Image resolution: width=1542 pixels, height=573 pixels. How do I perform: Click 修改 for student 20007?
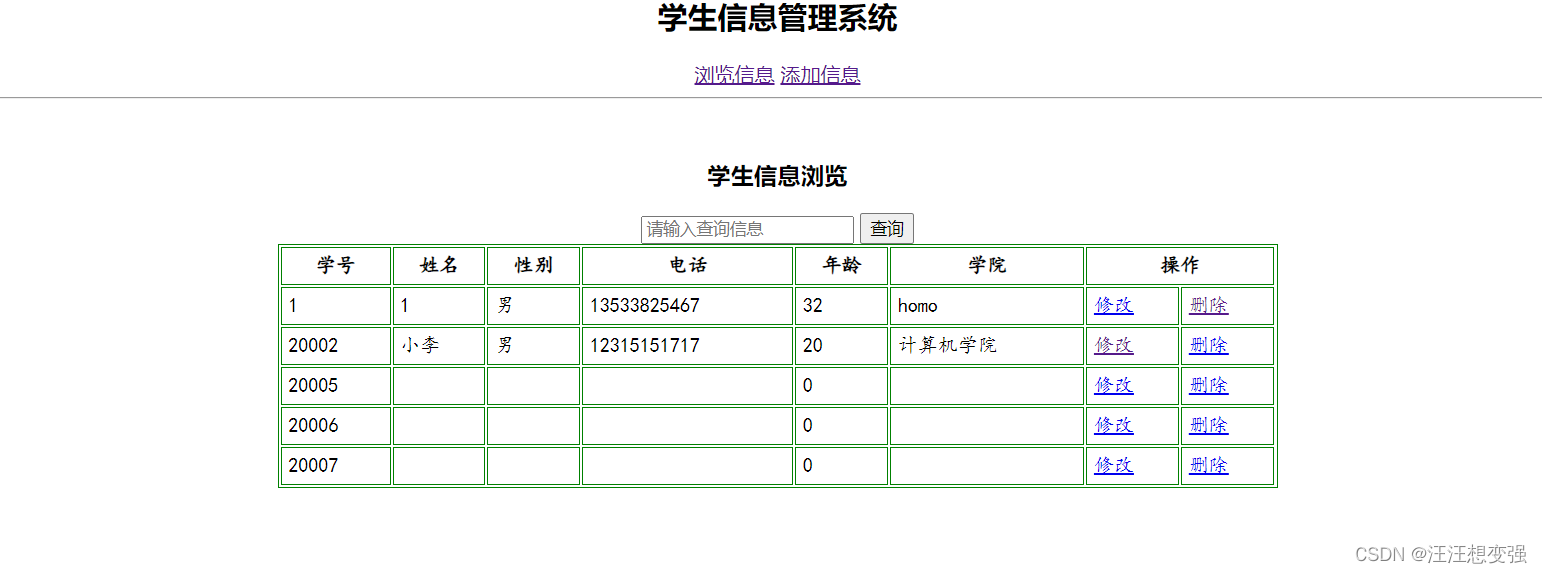coord(1114,465)
